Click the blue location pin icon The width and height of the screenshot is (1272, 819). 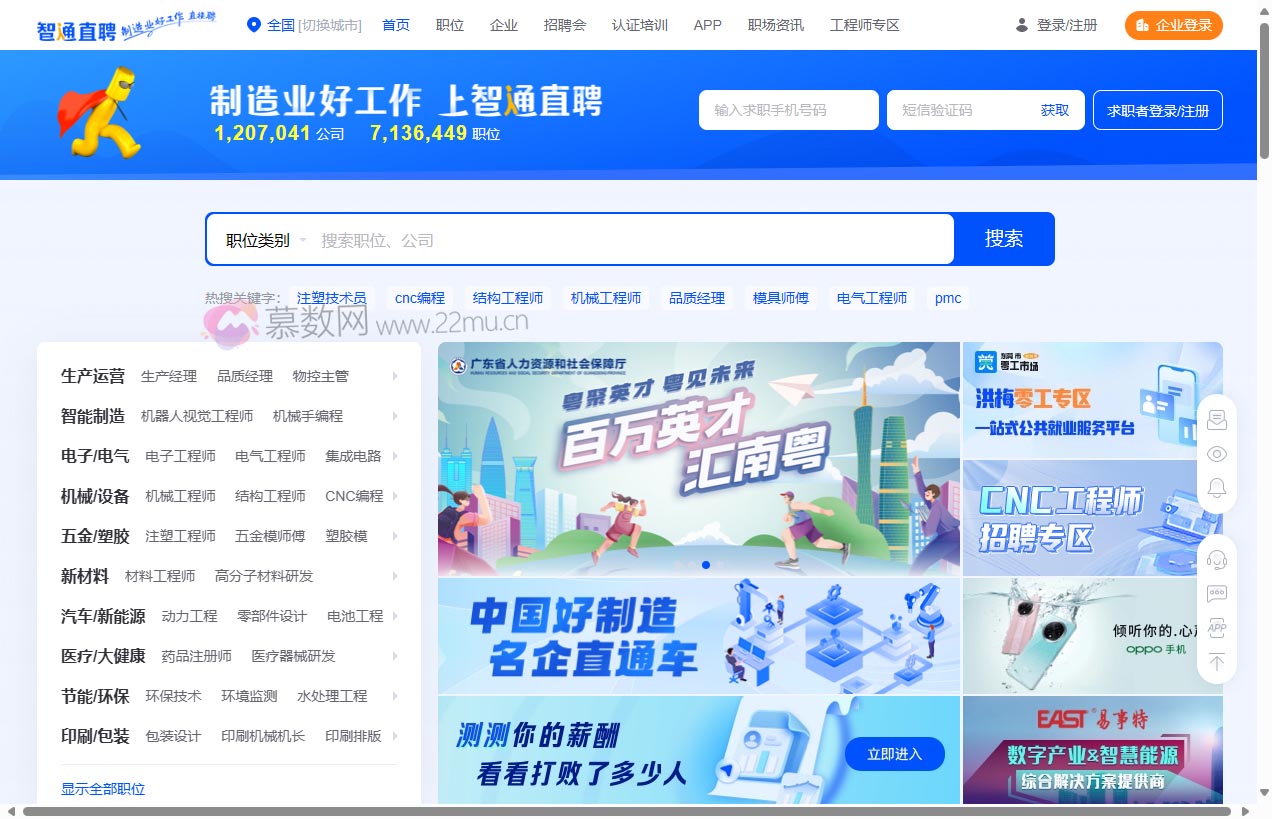coord(252,25)
